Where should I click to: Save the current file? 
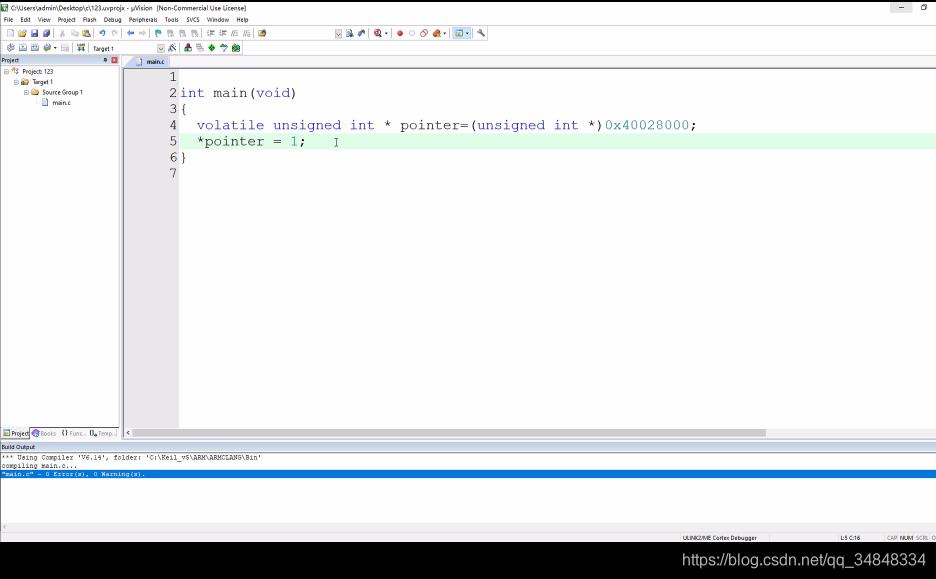click(35, 33)
